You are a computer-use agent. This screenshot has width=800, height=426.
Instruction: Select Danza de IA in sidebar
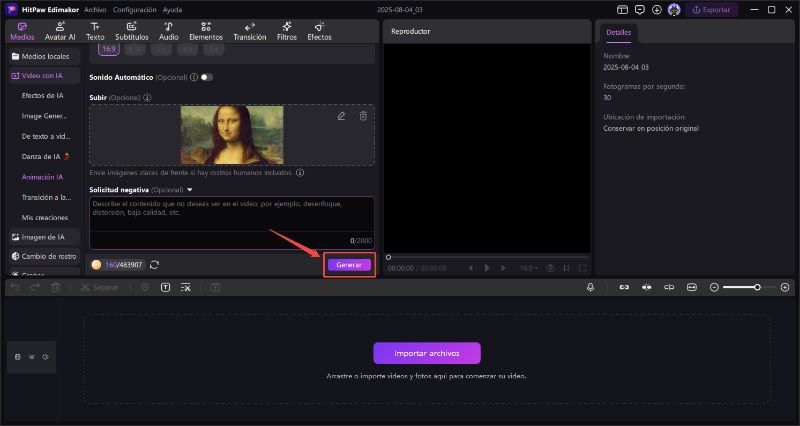[x=45, y=157]
